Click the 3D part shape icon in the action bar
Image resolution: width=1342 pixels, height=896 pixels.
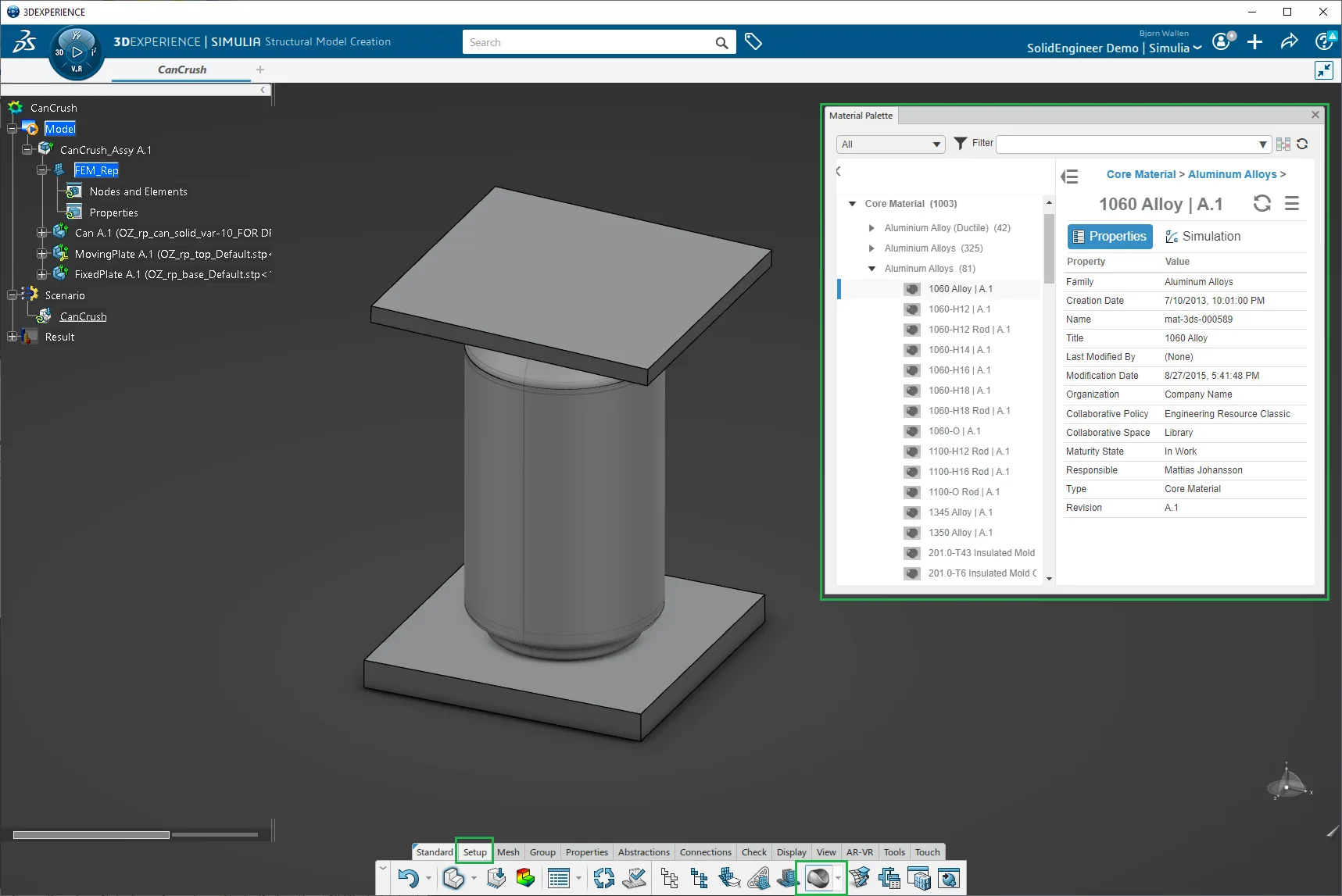[x=453, y=878]
